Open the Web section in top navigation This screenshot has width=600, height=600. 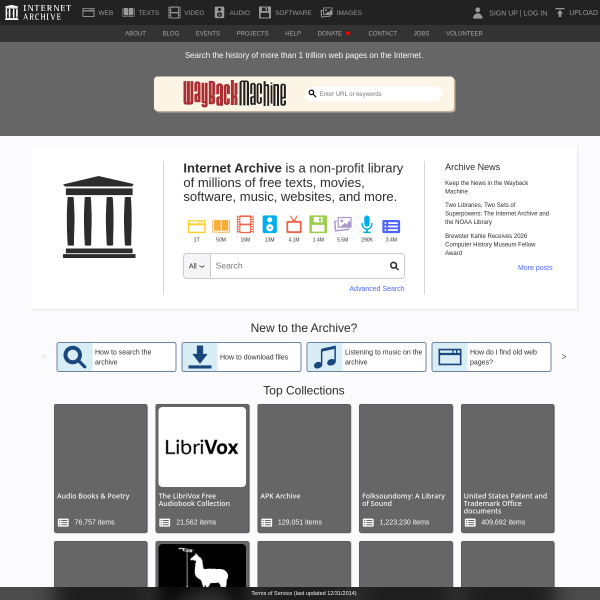pos(98,13)
